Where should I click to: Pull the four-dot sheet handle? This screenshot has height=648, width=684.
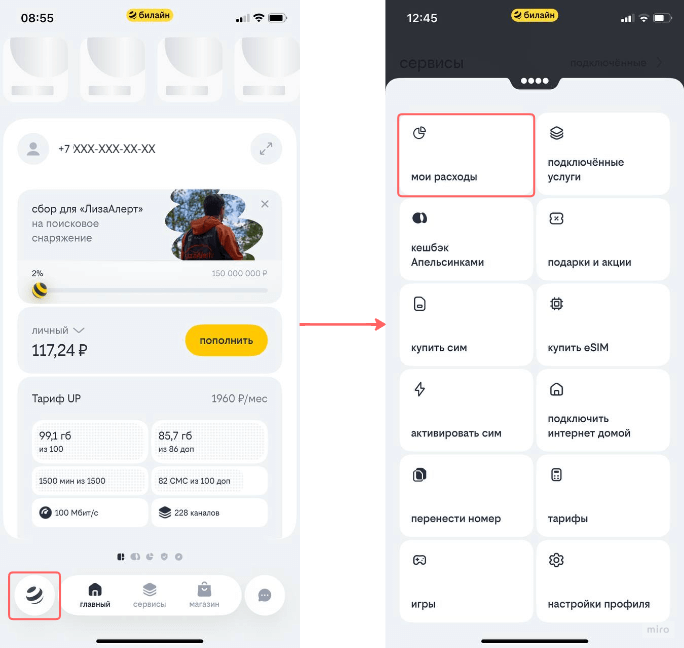pos(534,81)
